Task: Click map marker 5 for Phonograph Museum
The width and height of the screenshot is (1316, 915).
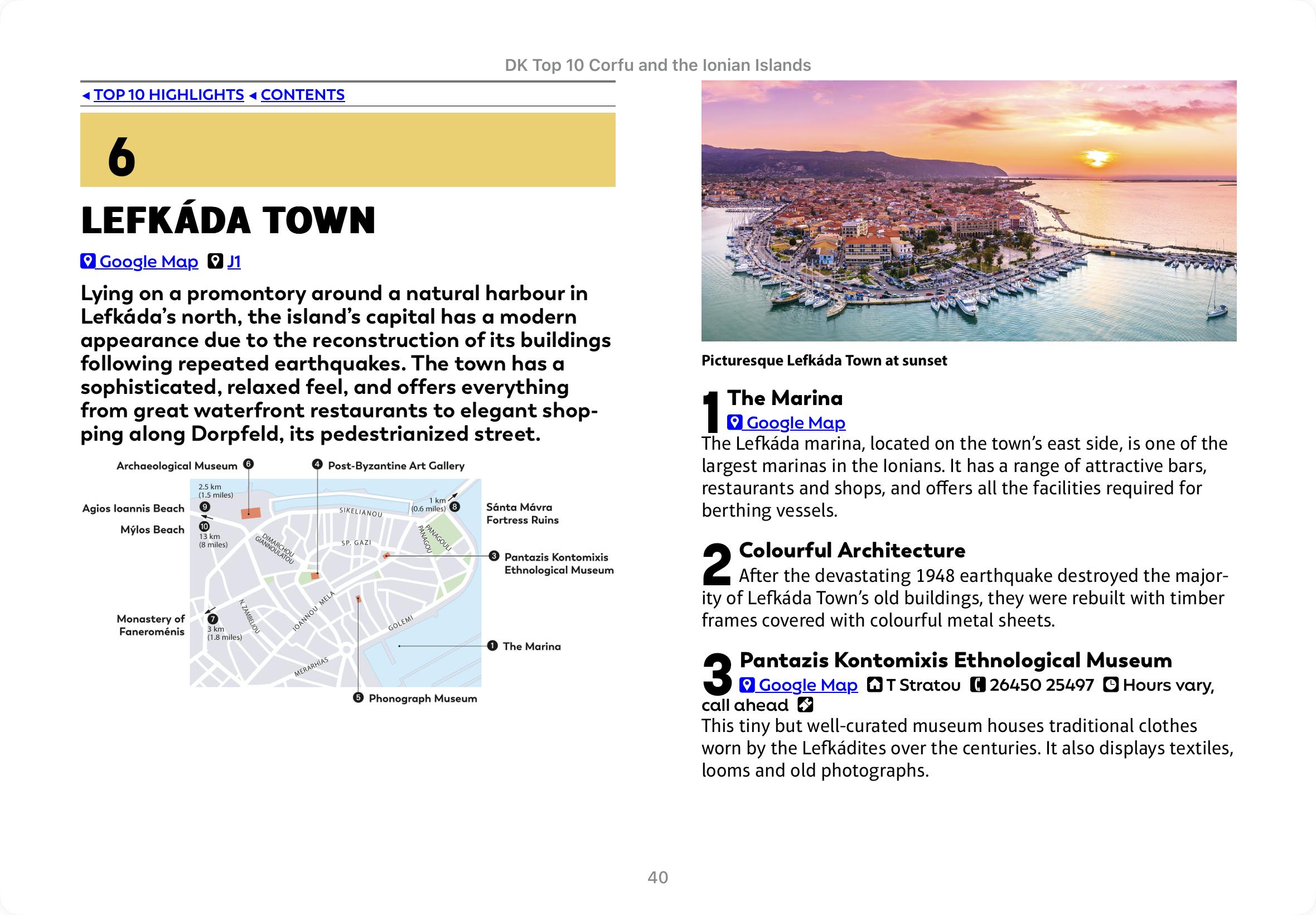Action: pos(358,698)
